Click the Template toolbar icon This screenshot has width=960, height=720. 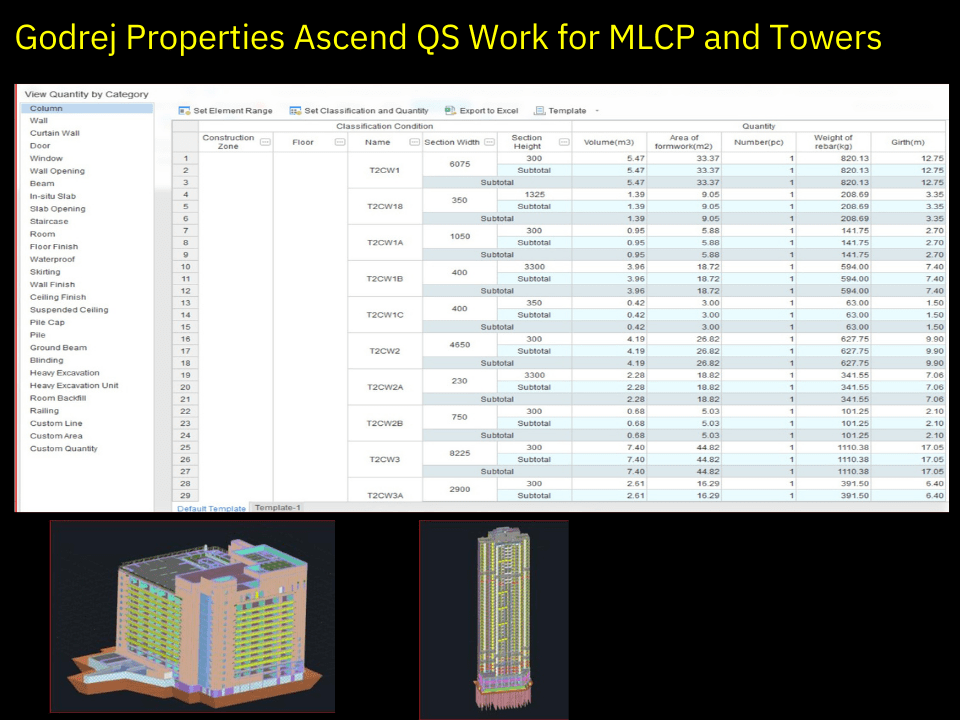tap(539, 111)
